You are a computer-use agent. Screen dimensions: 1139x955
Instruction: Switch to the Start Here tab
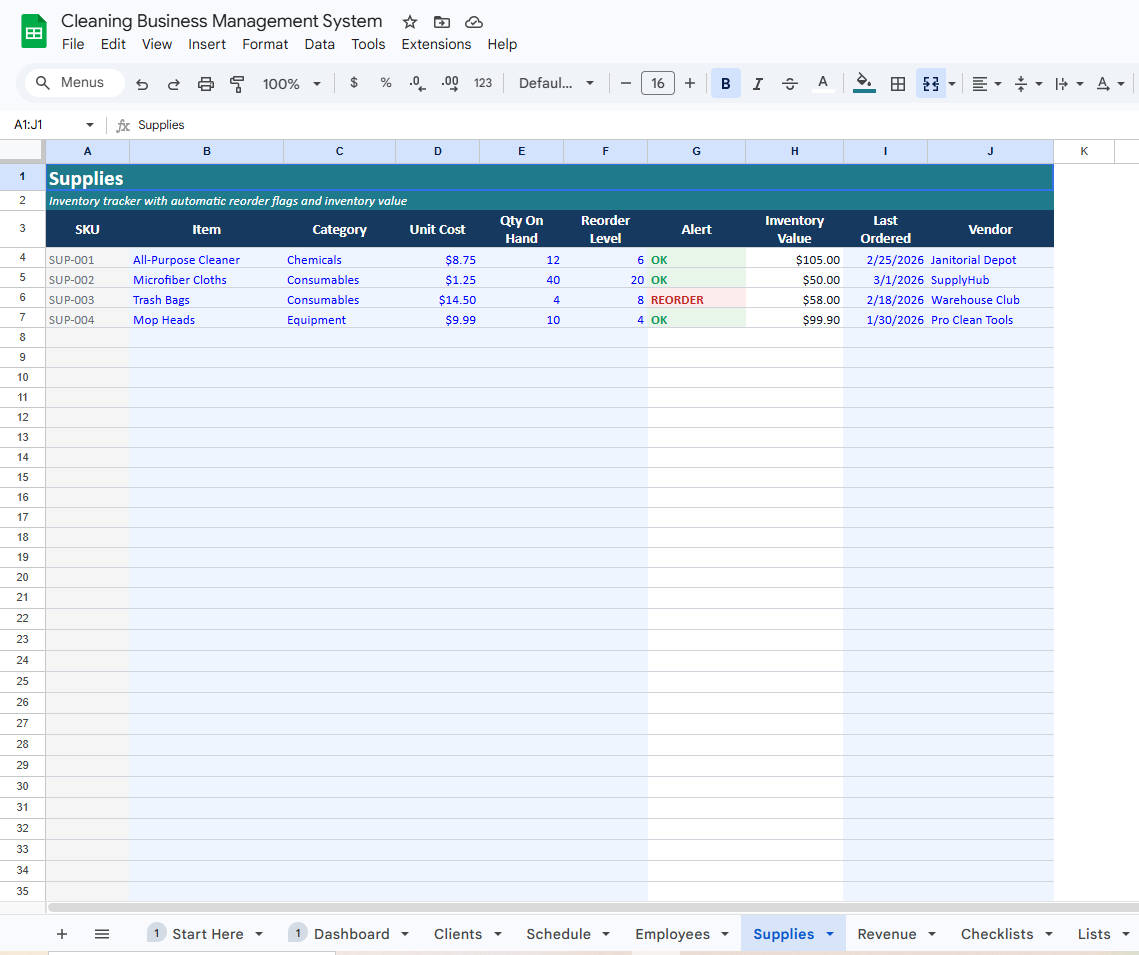pos(208,934)
